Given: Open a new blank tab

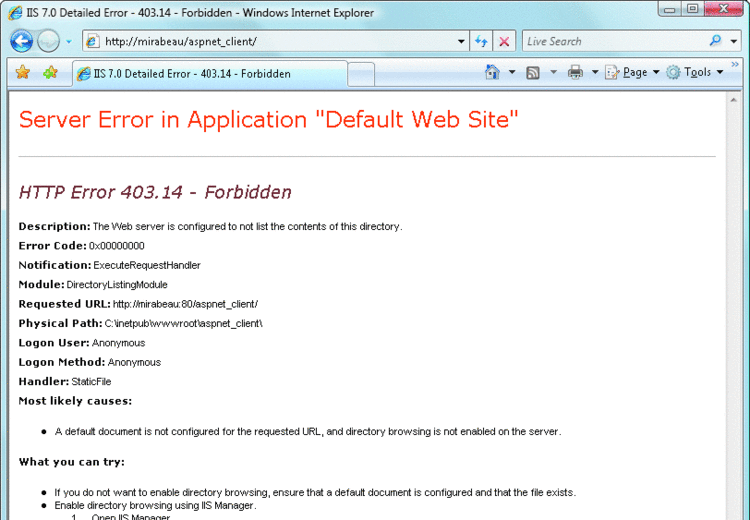Looking at the screenshot, I should coord(361,75).
